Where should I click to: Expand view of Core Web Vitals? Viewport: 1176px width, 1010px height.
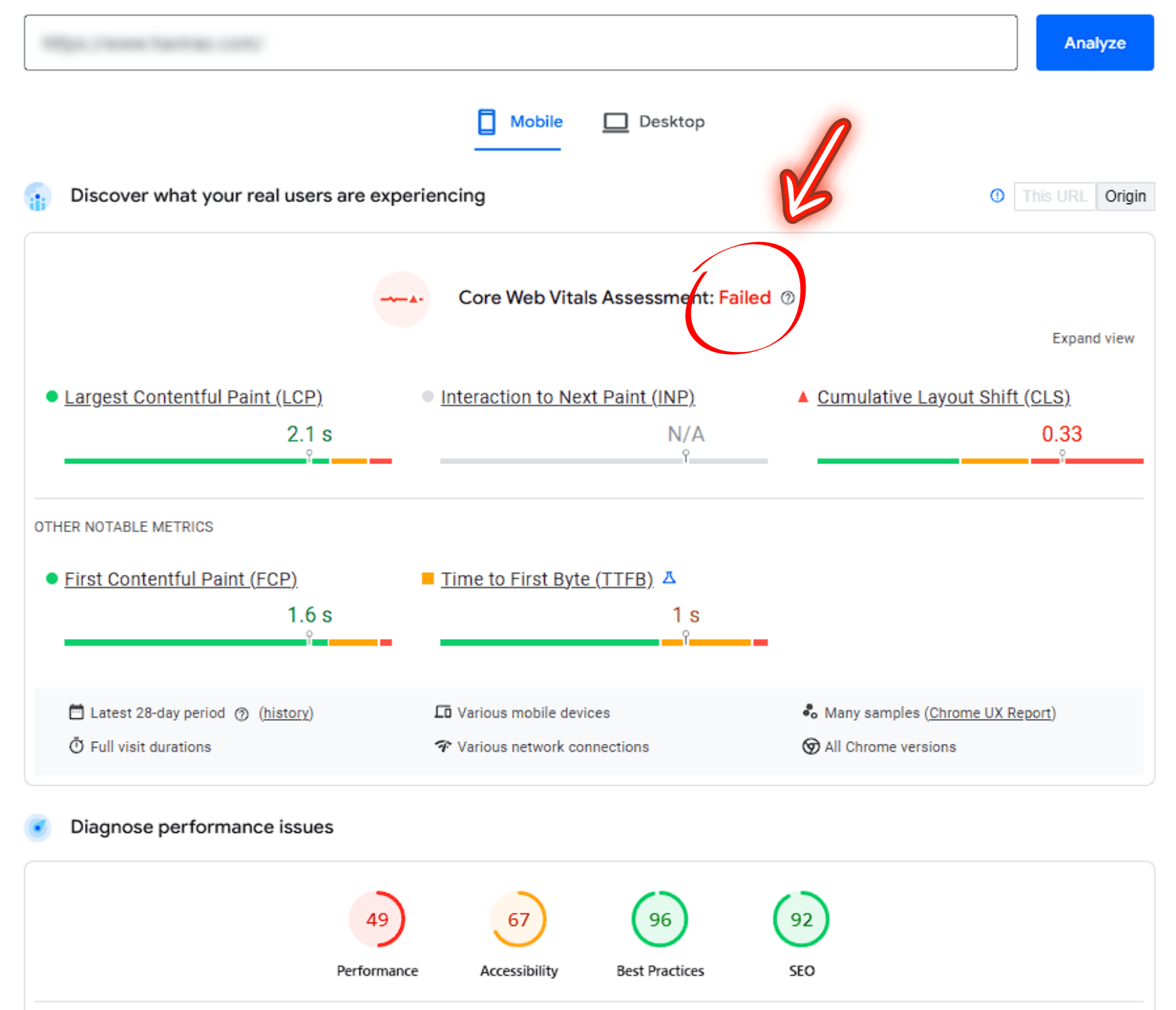click(x=1092, y=338)
